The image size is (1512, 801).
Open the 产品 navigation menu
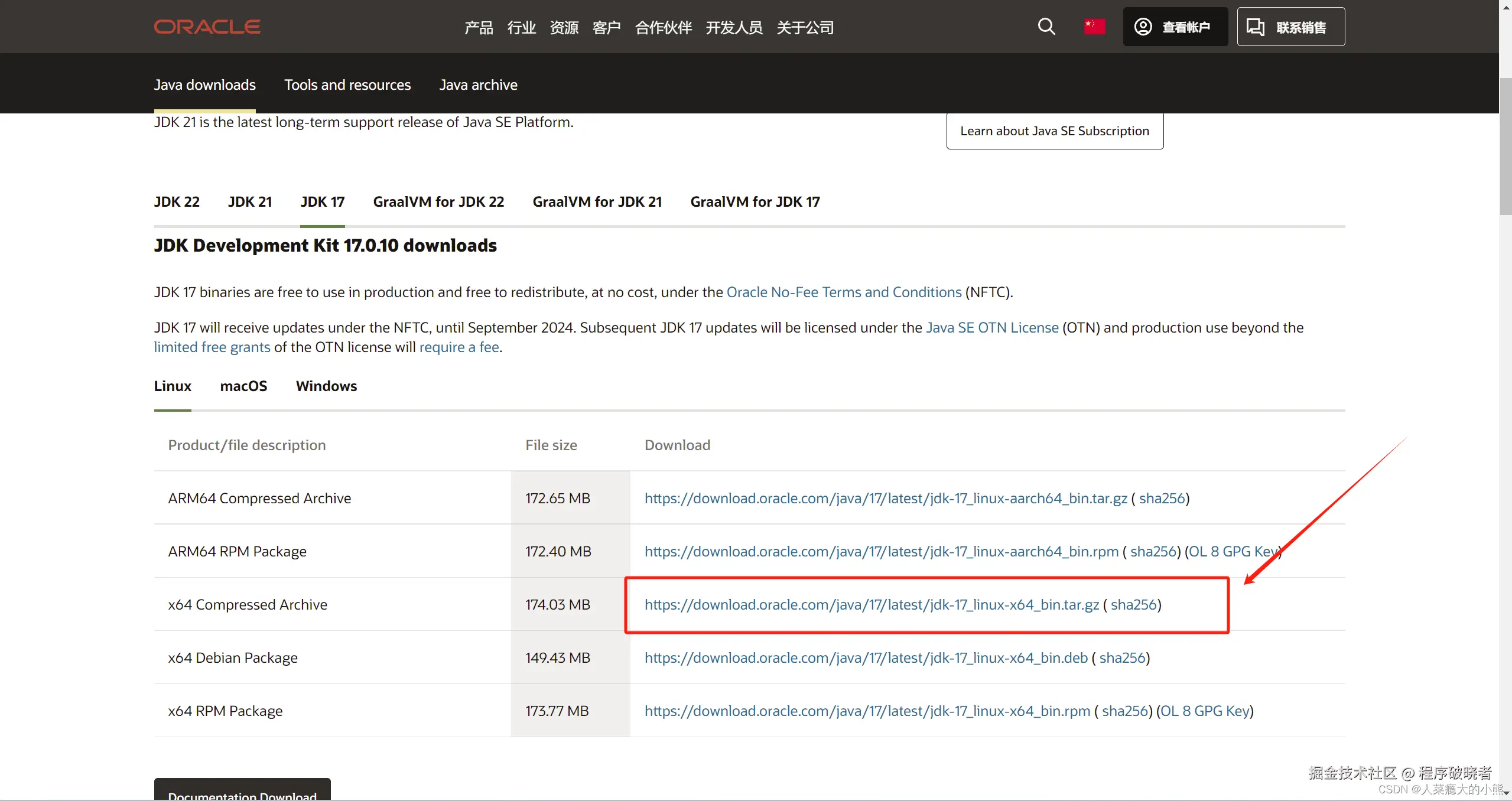pos(478,28)
